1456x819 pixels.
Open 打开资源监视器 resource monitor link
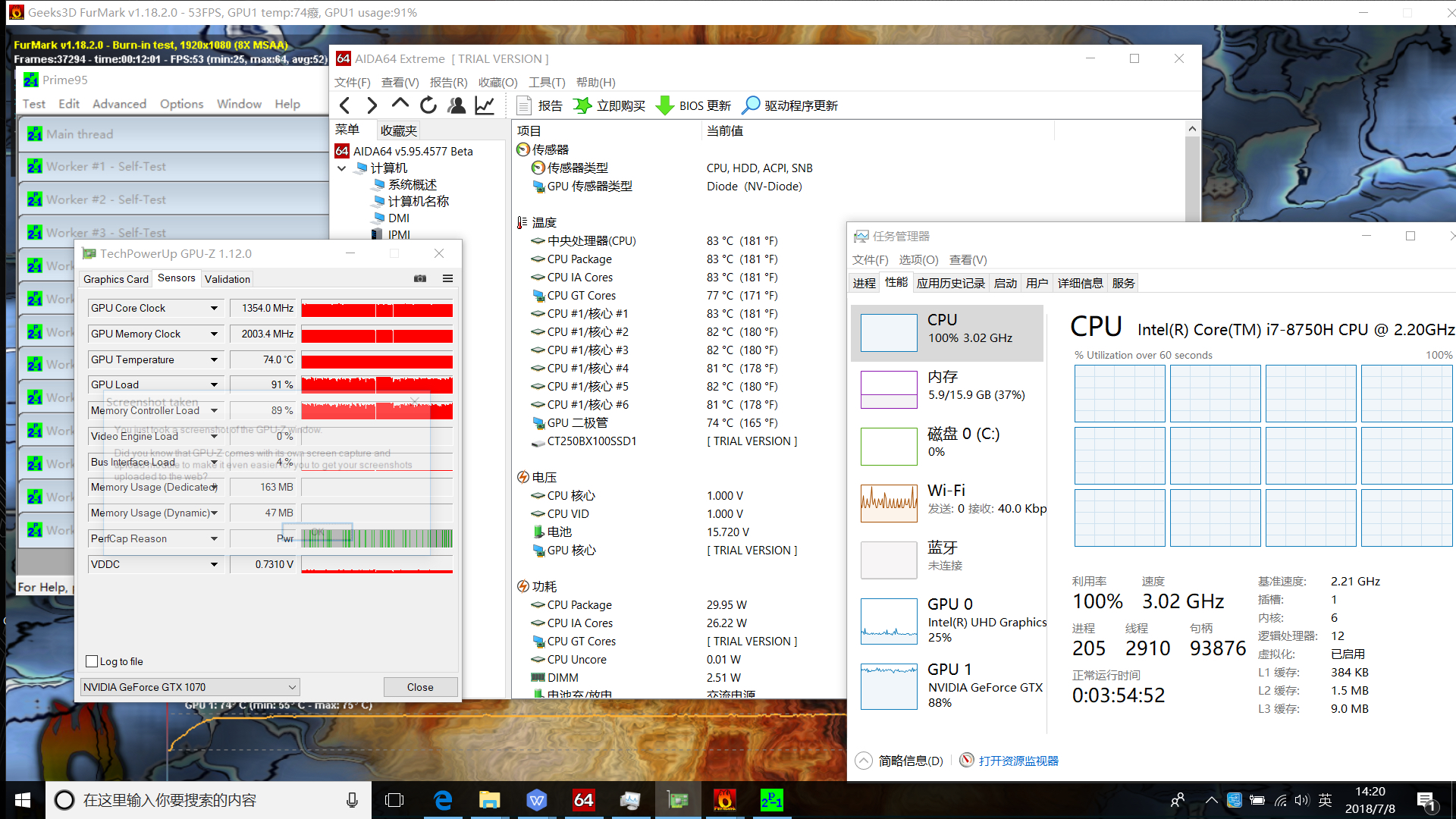(x=1018, y=761)
